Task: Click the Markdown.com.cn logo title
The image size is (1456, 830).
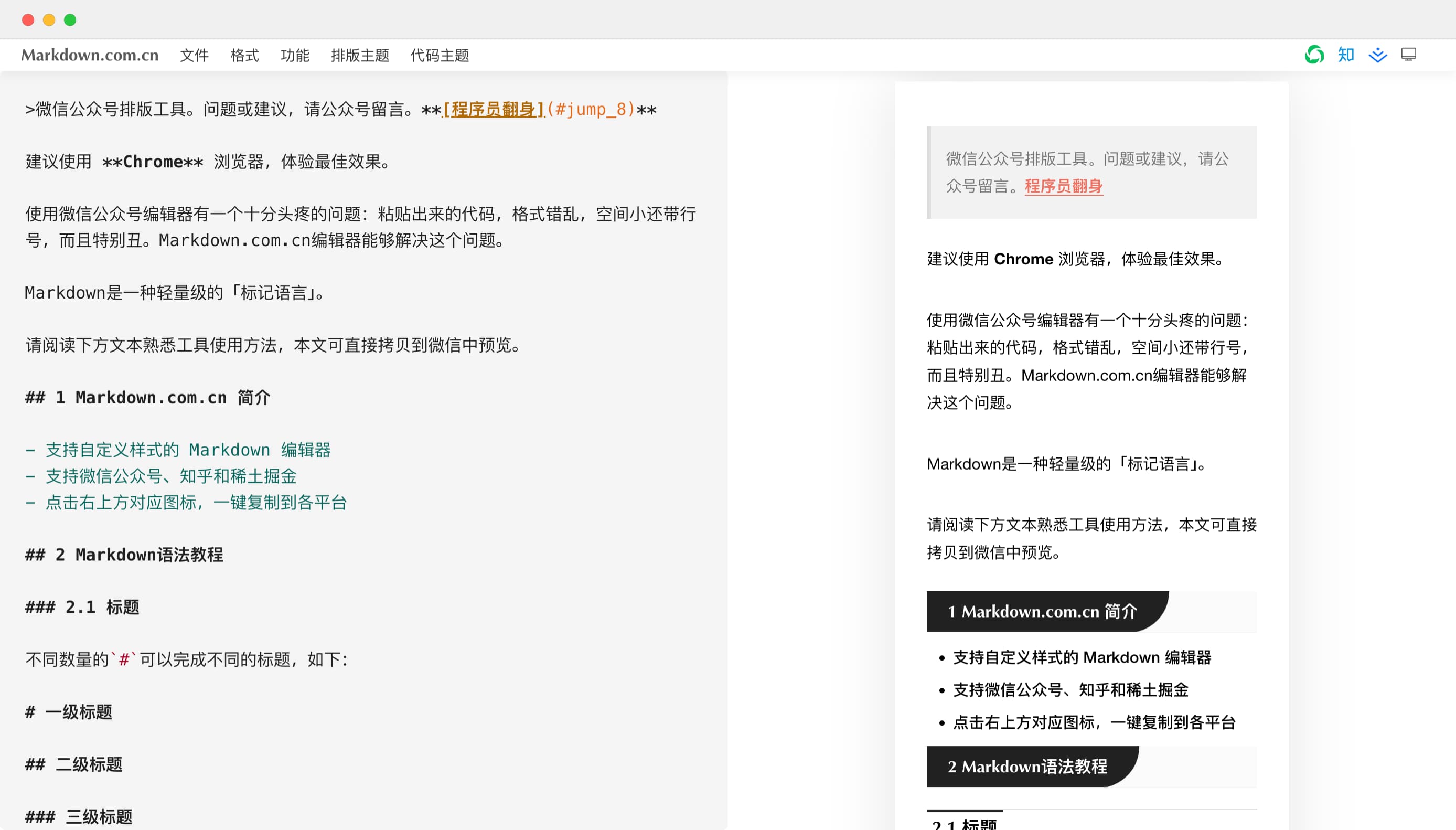Action: pos(90,55)
